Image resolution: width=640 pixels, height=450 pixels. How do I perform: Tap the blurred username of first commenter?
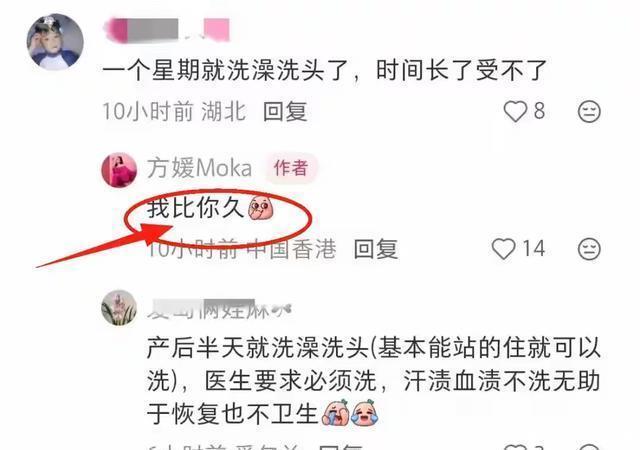coord(167,29)
